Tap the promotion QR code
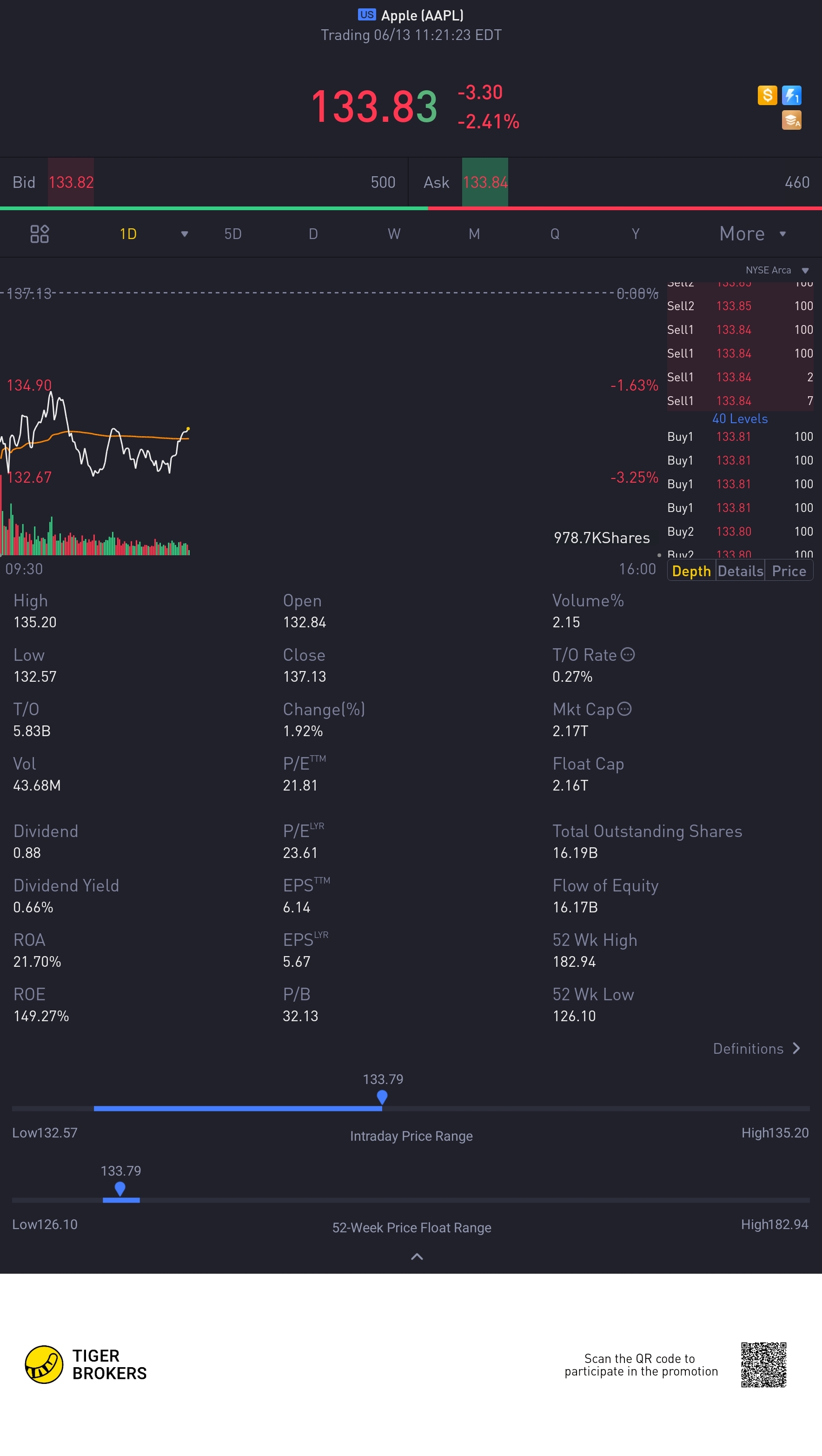 pos(763,1364)
